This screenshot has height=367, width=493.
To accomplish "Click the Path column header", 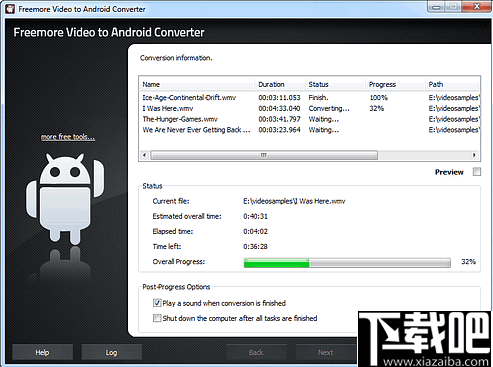I will coord(453,84).
